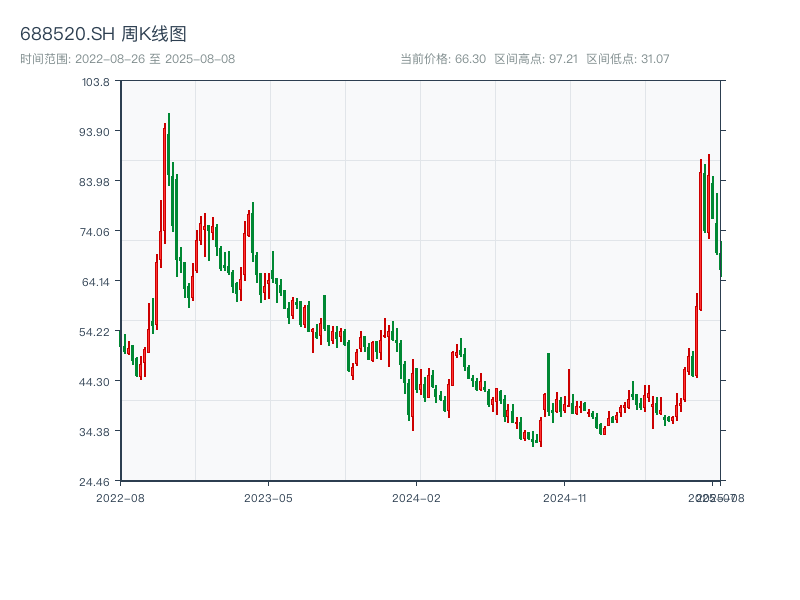Image resolution: width=800 pixels, height=600 pixels.
Task: Click the y-axis label 74.06
Action: pos(94,232)
